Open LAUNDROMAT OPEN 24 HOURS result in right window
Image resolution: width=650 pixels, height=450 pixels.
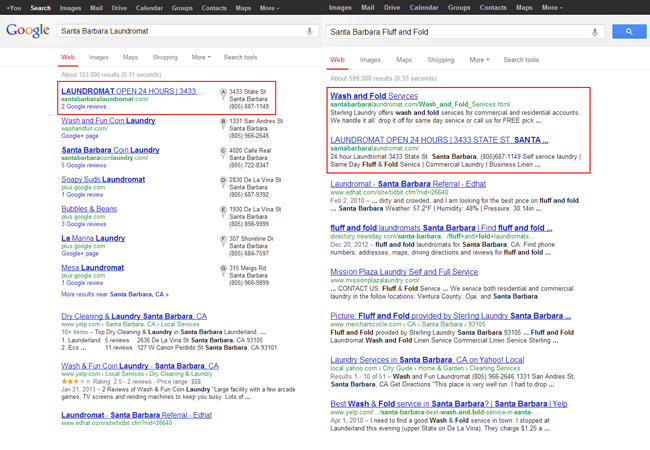[x=439, y=140]
